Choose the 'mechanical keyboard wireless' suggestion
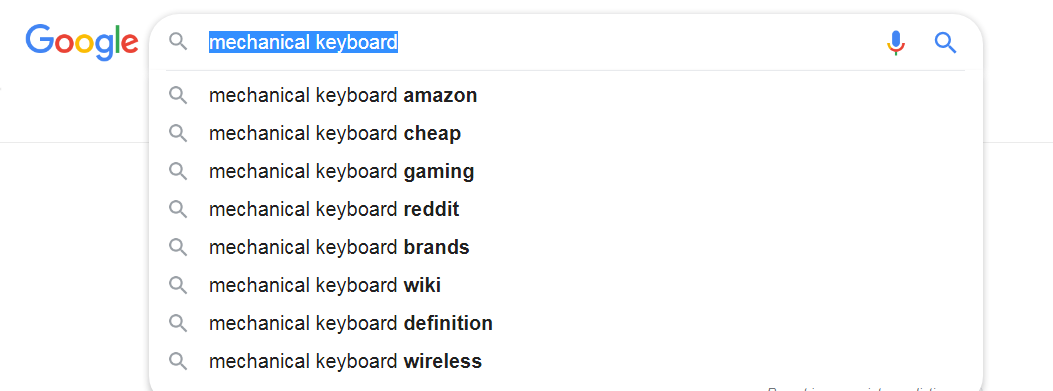The image size is (1053, 391). click(x=565, y=361)
